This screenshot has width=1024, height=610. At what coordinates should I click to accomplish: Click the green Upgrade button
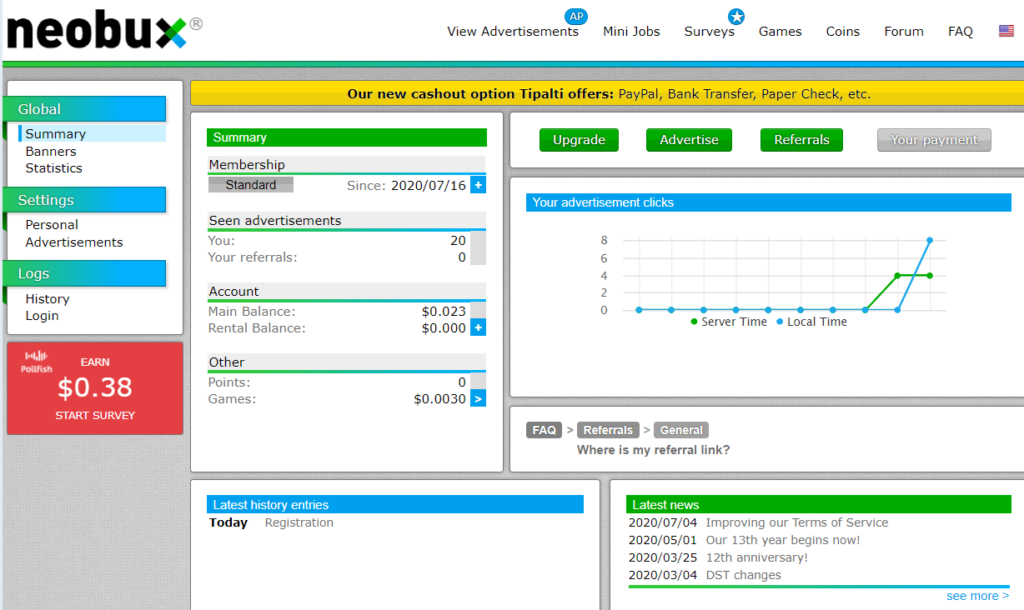pos(579,140)
